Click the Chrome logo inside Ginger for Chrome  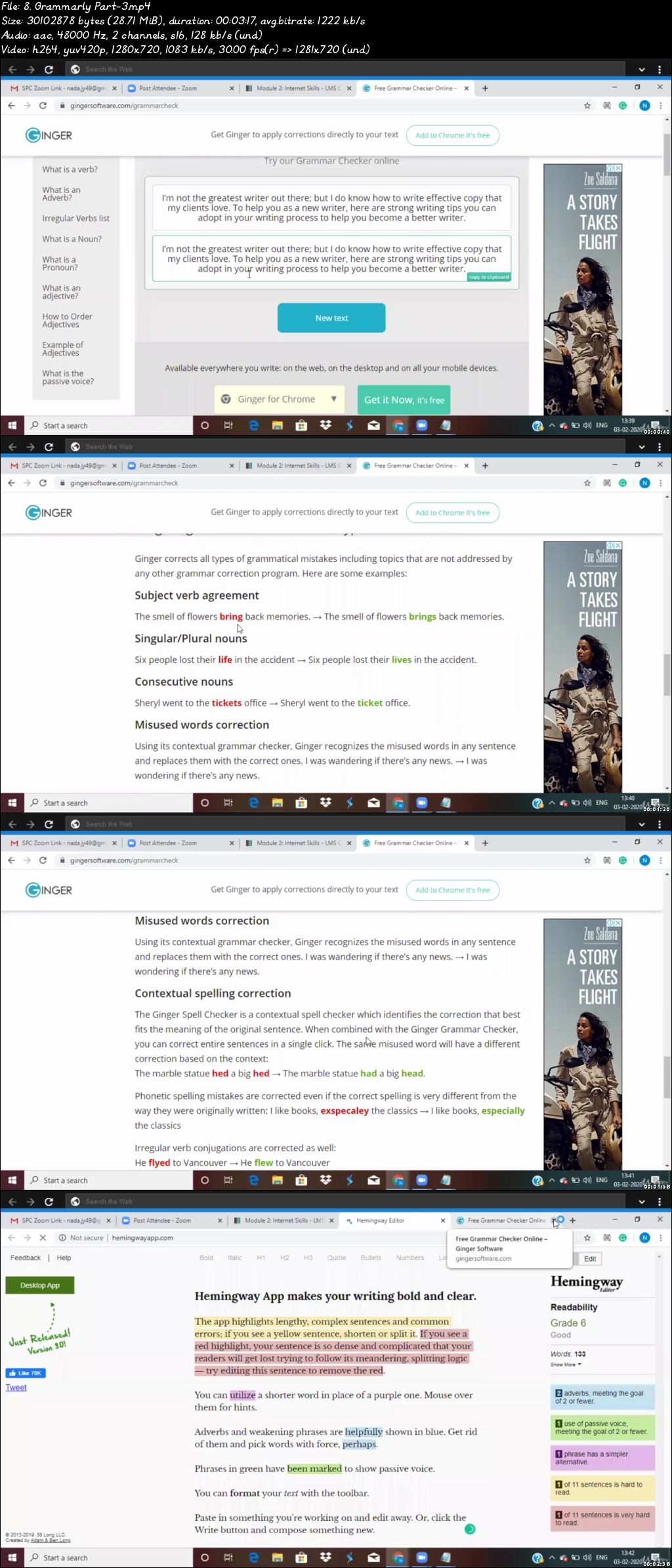point(226,399)
